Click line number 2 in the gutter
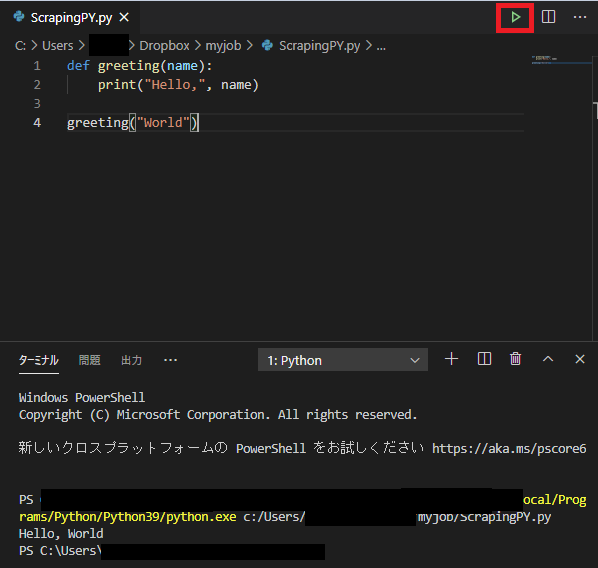 [37, 85]
